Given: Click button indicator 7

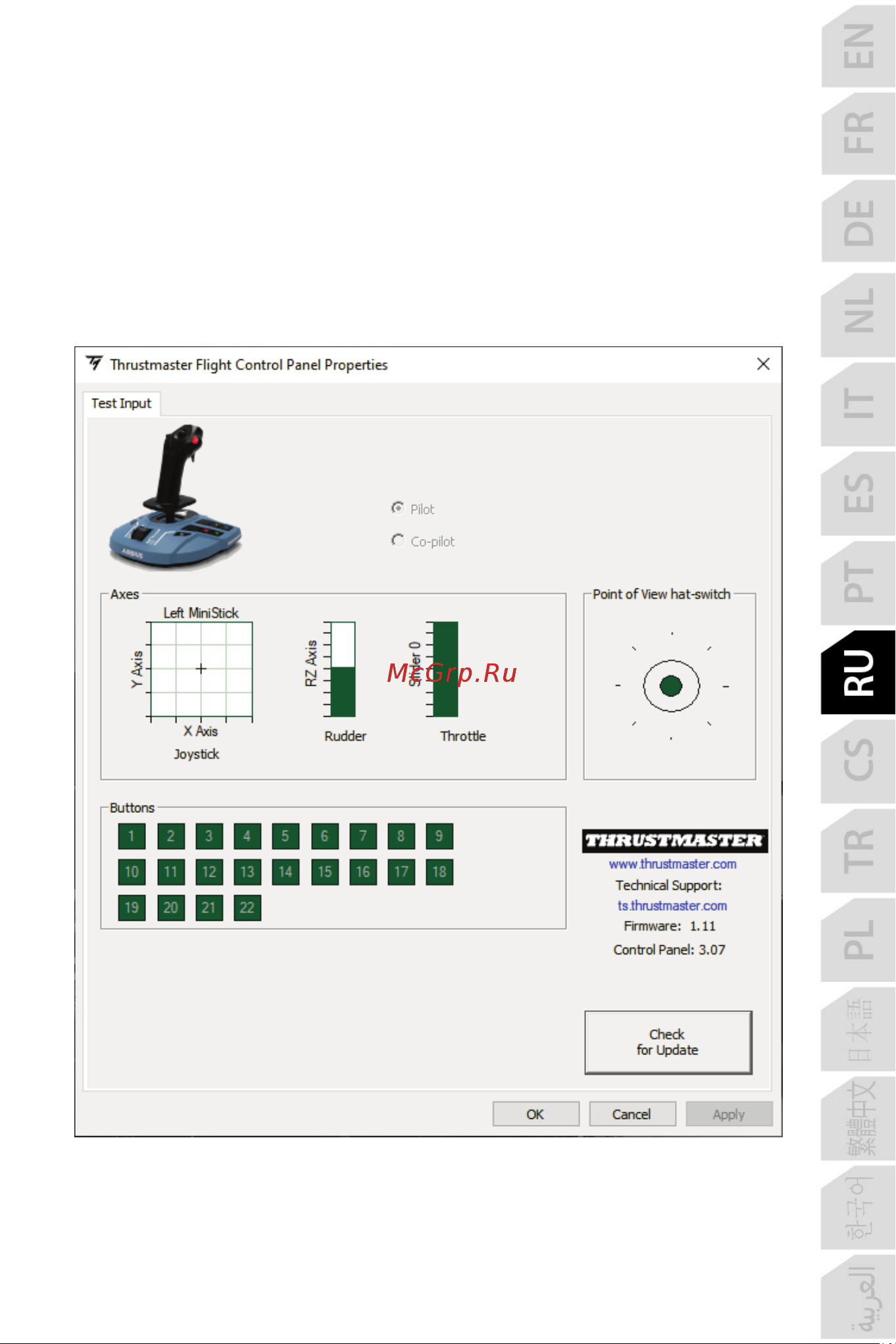Looking at the screenshot, I should coord(362,836).
